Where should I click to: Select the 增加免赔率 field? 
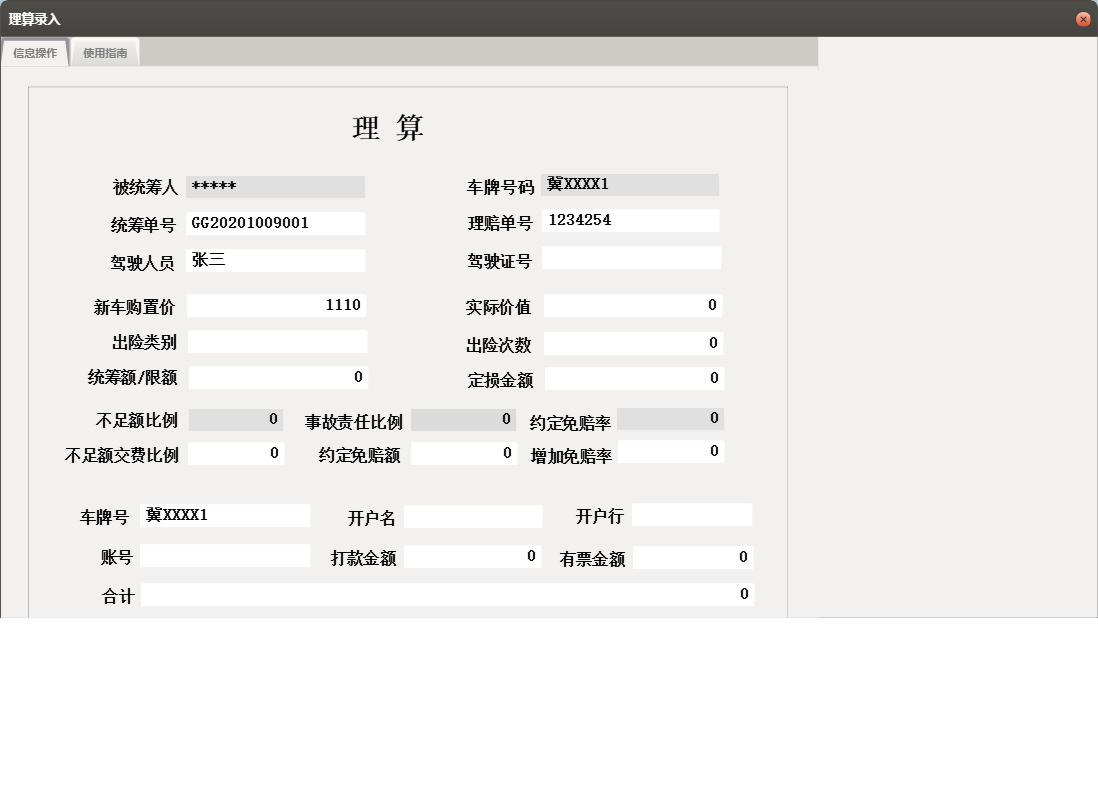(x=671, y=452)
